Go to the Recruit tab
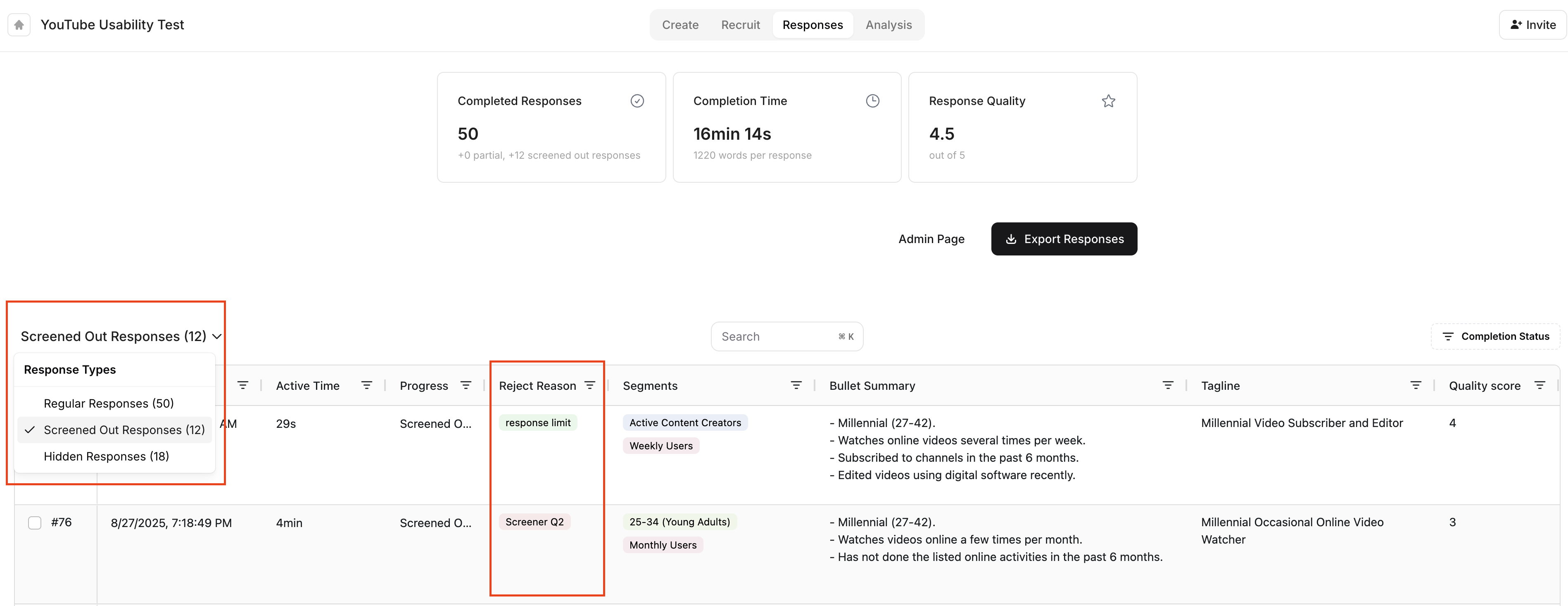Screen dimensions: 1568x606 (x=740, y=25)
